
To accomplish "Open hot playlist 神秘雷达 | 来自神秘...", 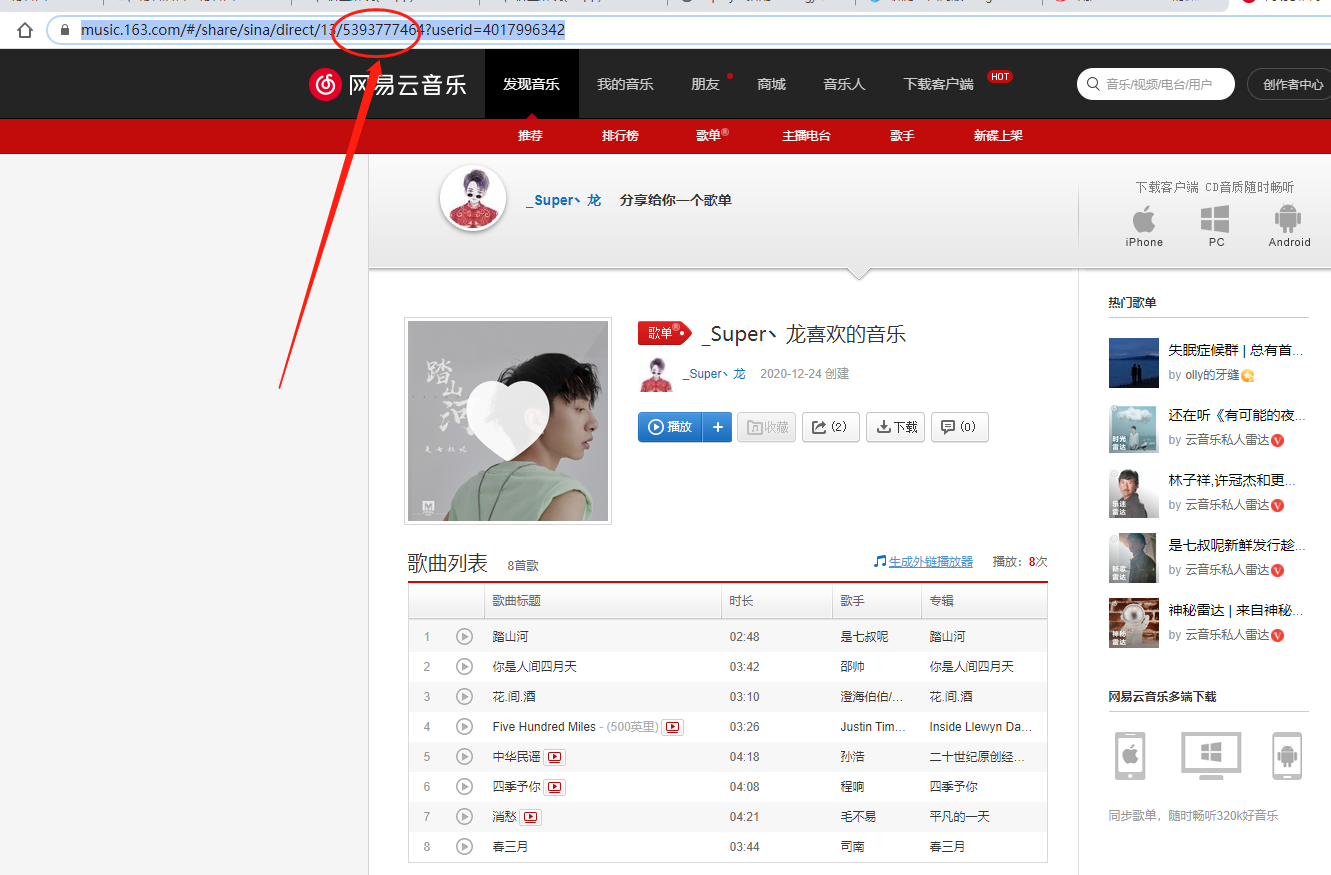I will pos(1237,610).
